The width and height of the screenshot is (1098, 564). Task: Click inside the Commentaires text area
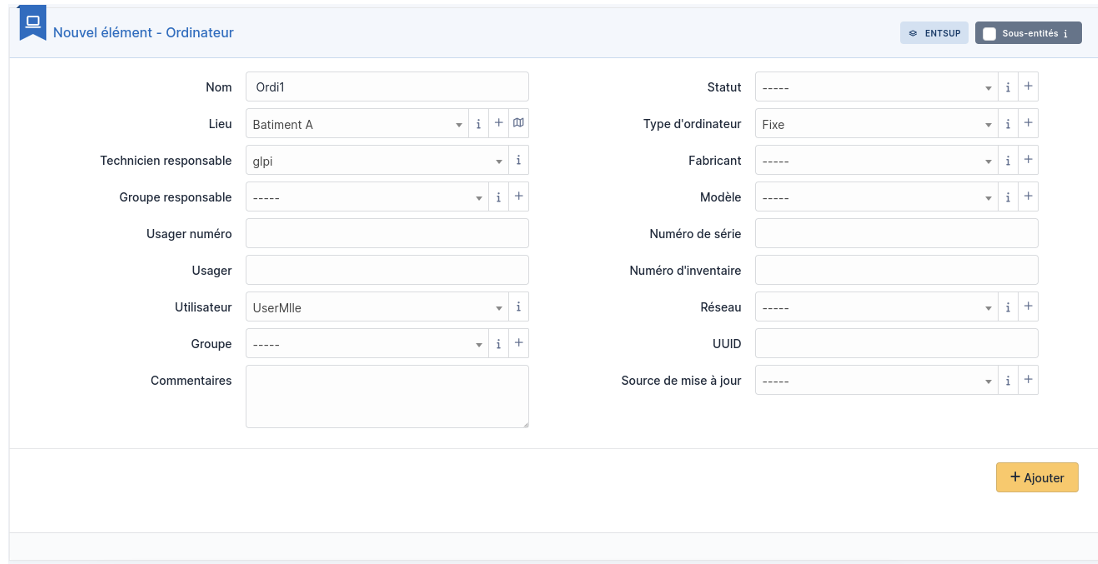pos(386,396)
